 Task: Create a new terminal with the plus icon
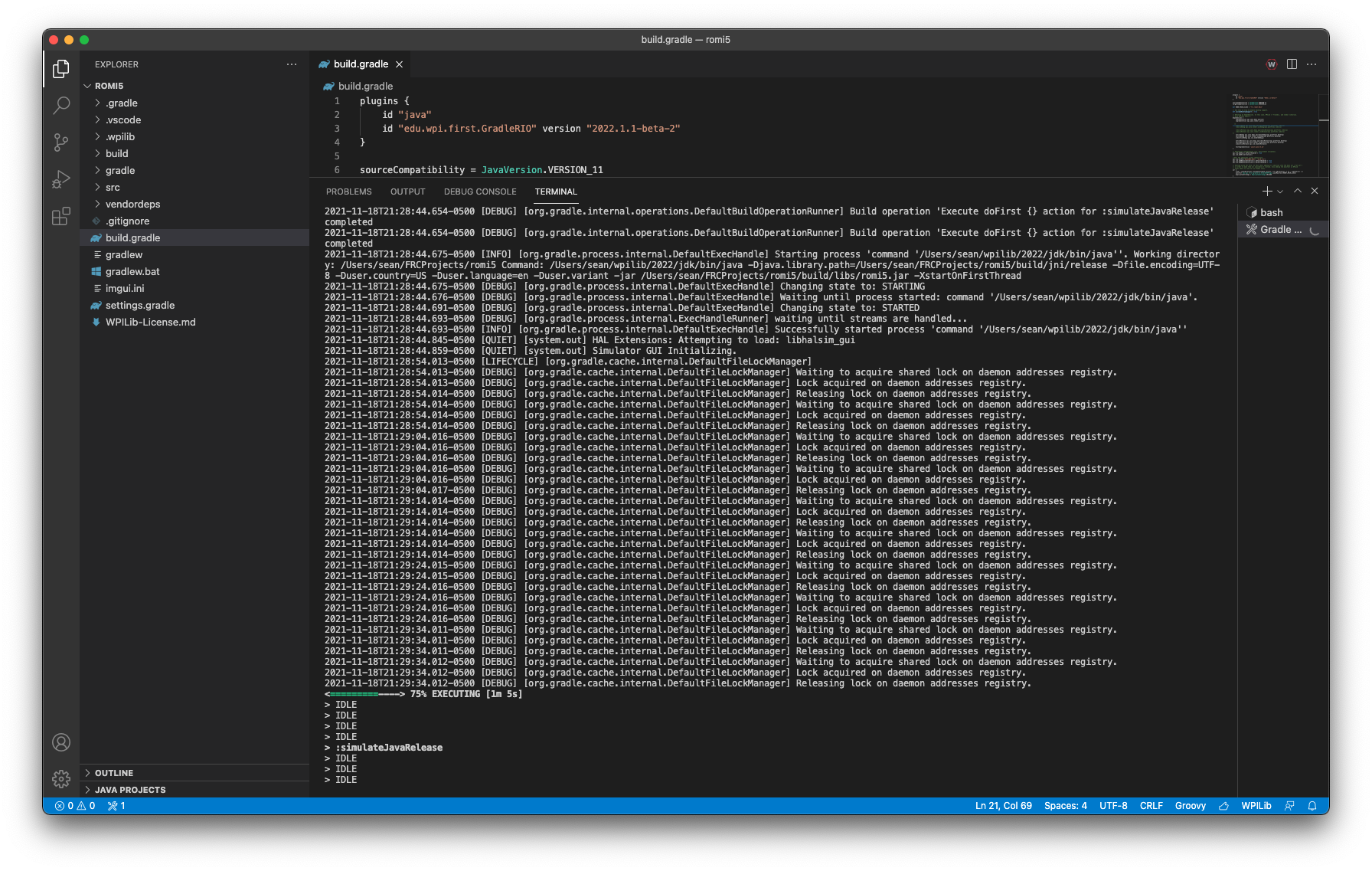pos(1266,191)
